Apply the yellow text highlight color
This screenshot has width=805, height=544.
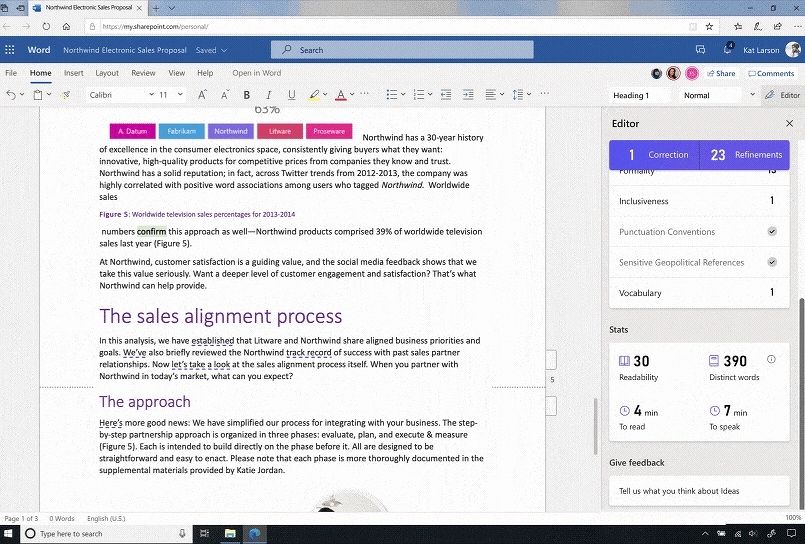coord(313,95)
